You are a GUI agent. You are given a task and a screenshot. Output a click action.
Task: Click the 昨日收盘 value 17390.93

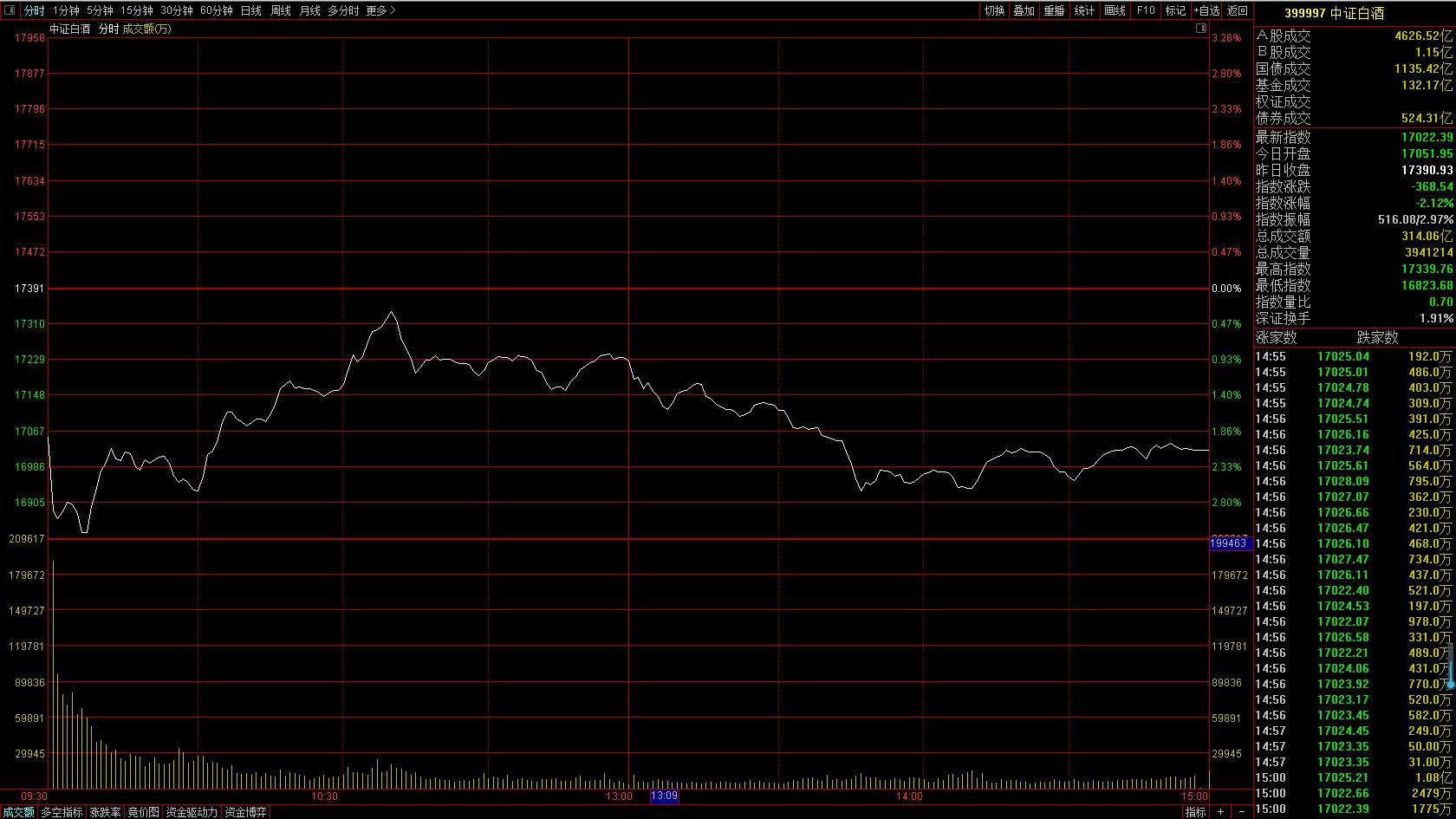pos(1427,170)
